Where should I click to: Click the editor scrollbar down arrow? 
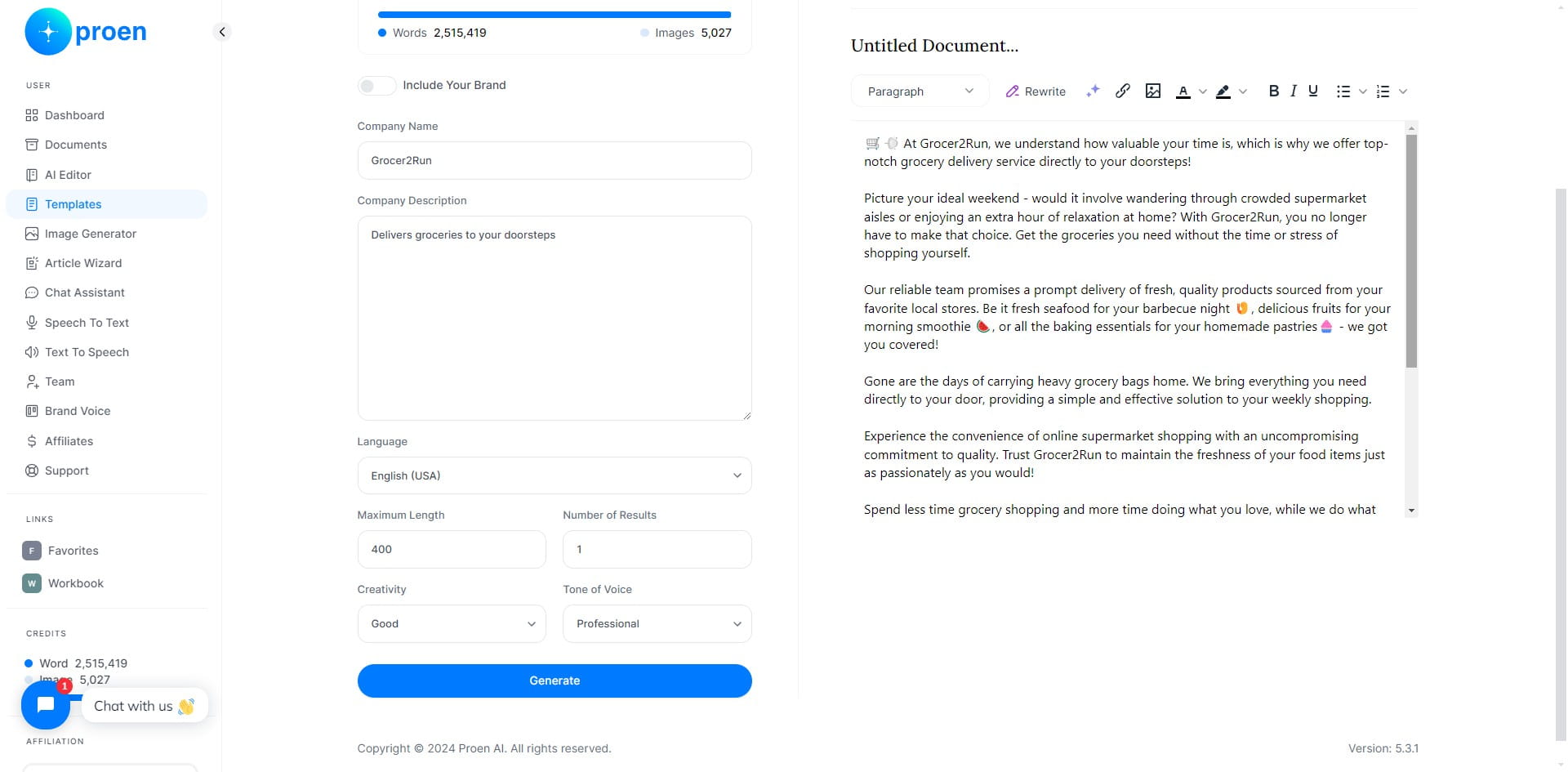pos(1411,511)
